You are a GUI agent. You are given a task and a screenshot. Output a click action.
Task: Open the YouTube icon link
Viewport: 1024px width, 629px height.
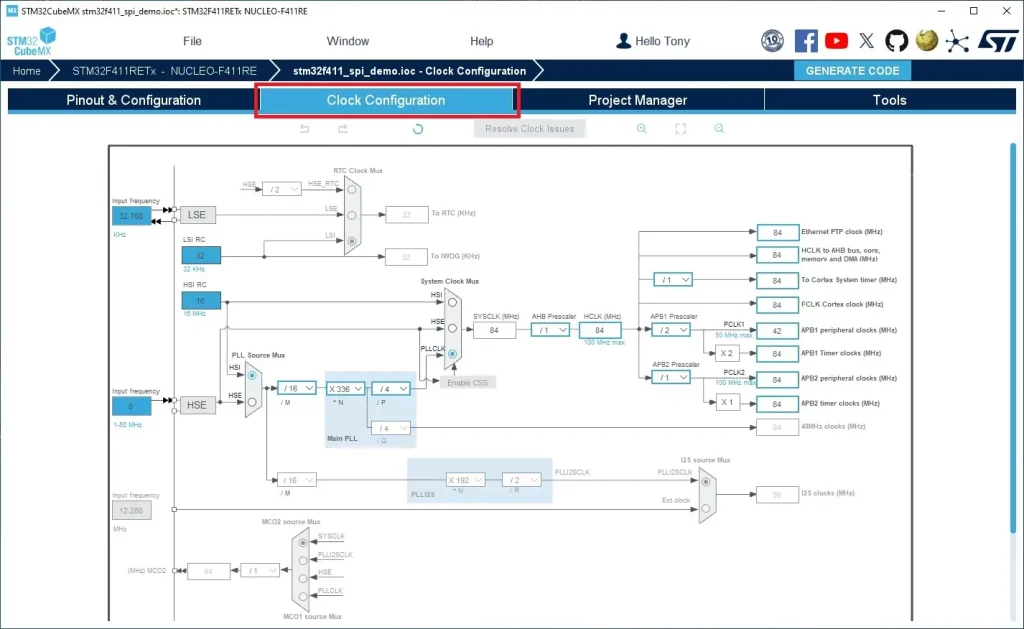(x=836, y=41)
